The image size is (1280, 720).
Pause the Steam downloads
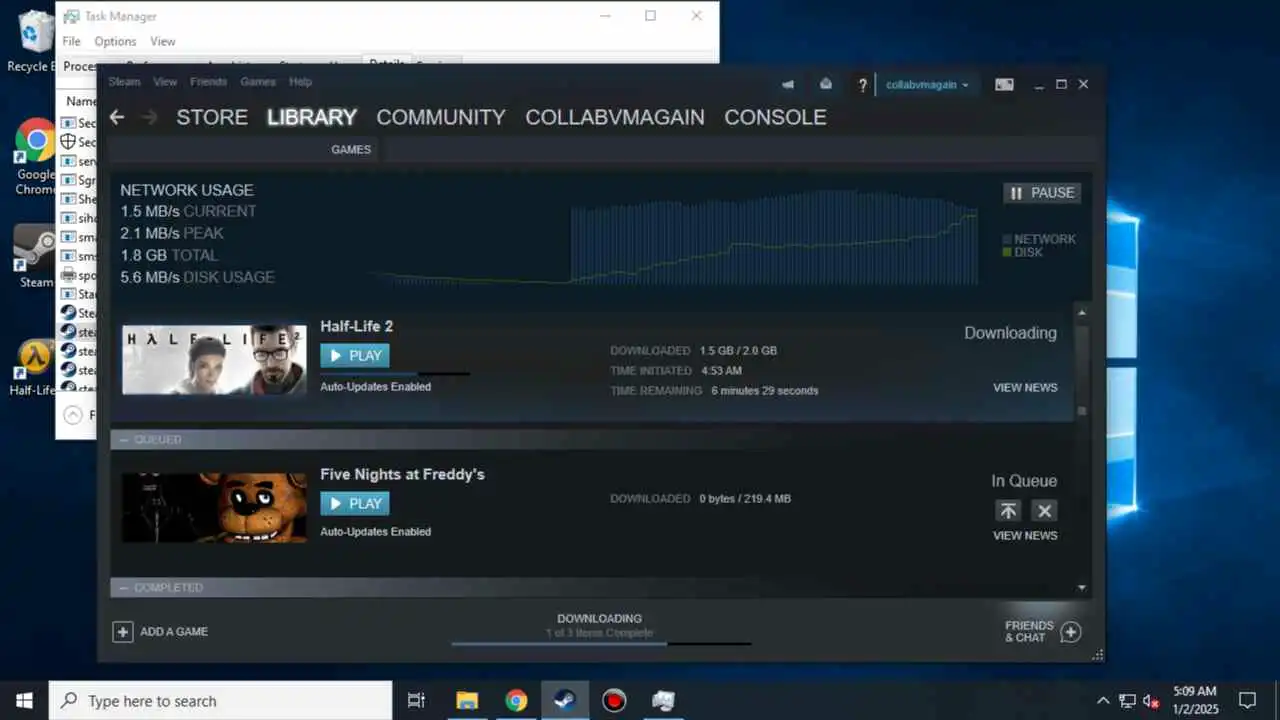click(1042, 193)
